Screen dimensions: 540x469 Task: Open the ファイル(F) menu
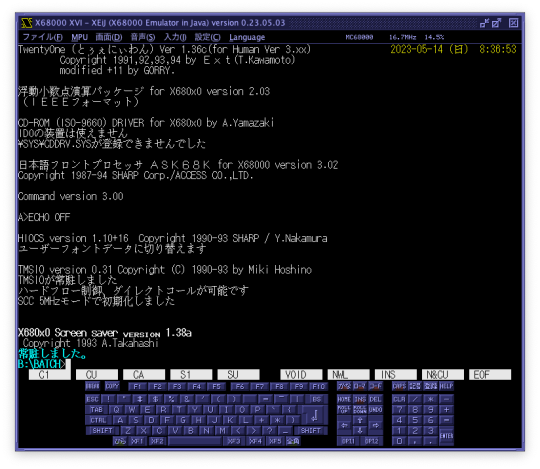[x=42, y=37]
